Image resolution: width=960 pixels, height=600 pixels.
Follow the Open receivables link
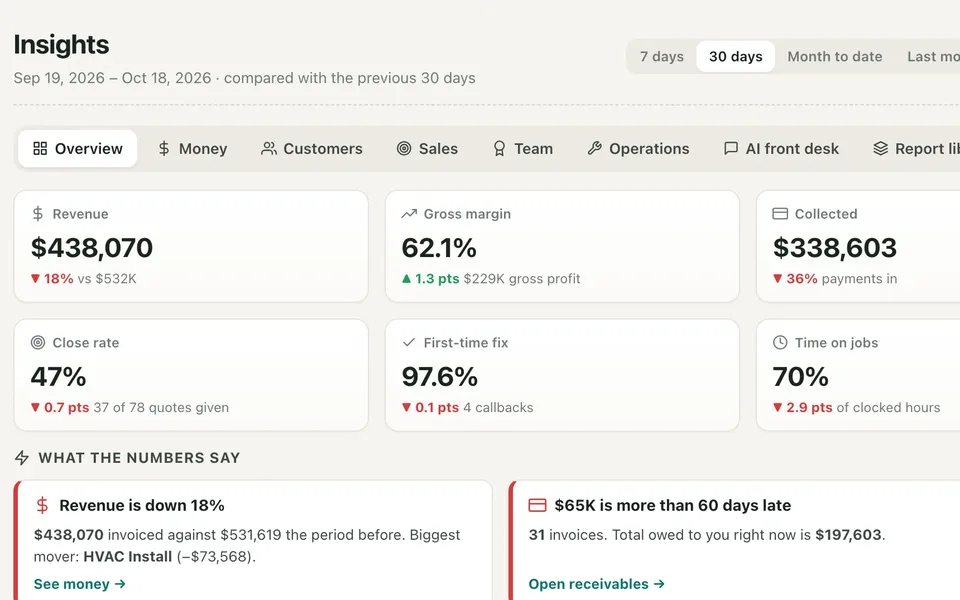[x=596, y=584]
